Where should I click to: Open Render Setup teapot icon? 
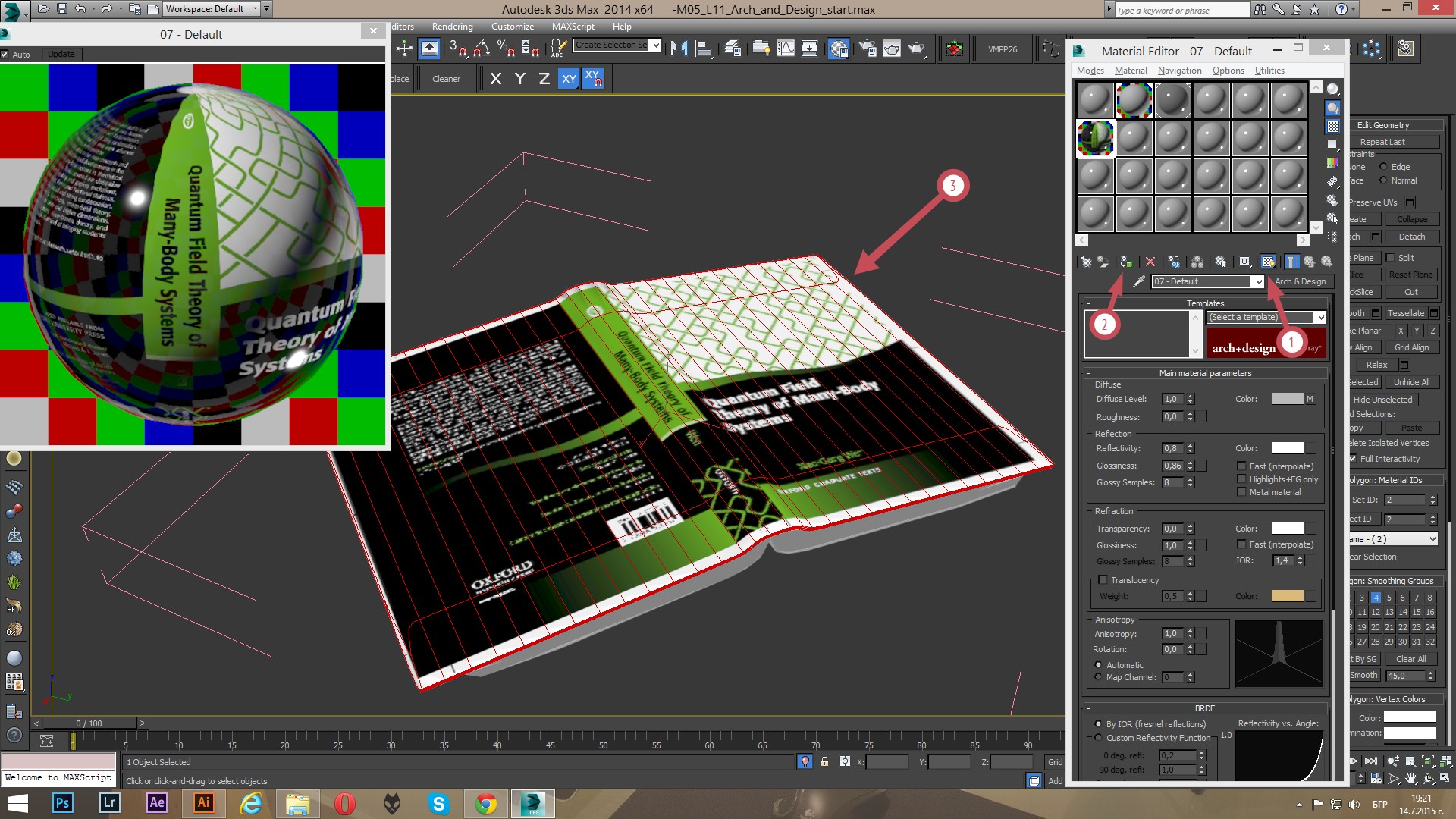867,49
